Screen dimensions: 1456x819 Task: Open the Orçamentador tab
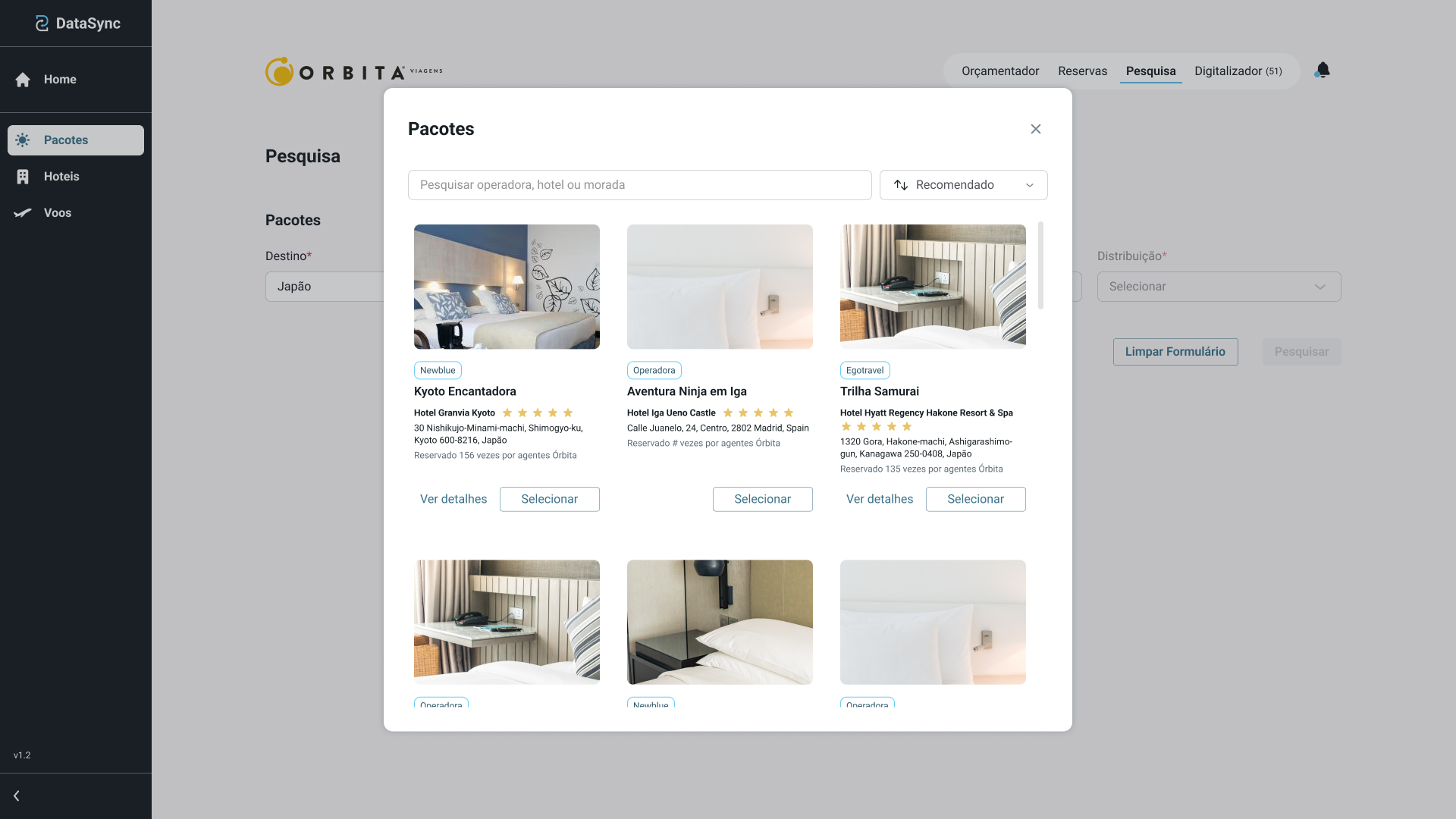[x=999, y=71]
